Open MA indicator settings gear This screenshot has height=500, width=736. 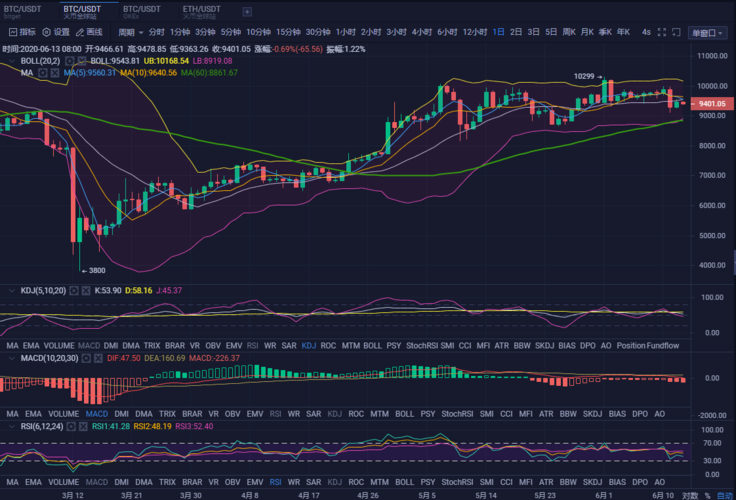[44, 73]
